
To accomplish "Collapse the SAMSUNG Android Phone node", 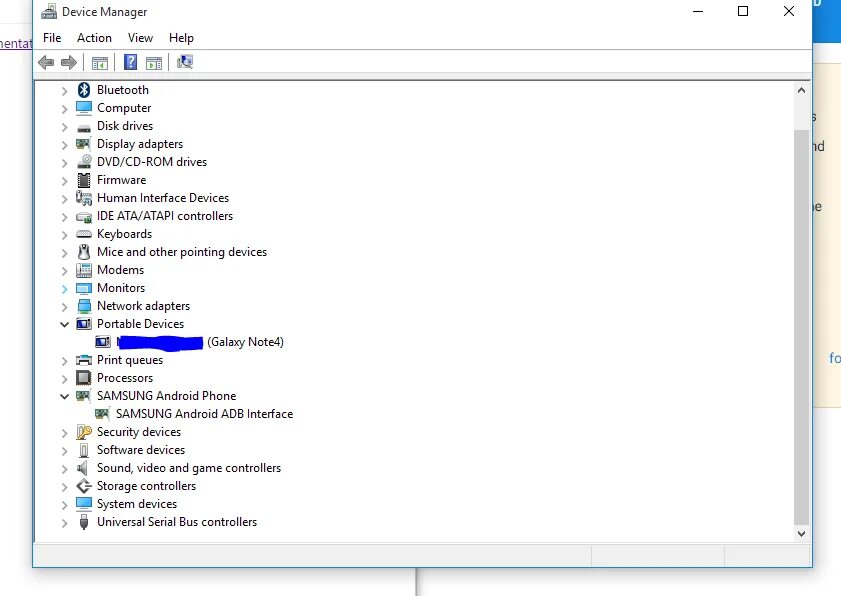I will (64, 396).
